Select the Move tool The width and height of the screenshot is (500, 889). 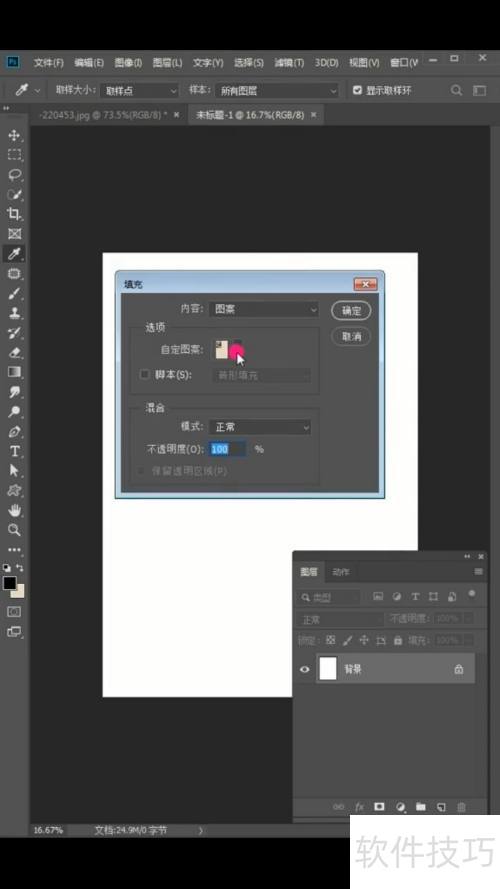click(x=14, y=135)
